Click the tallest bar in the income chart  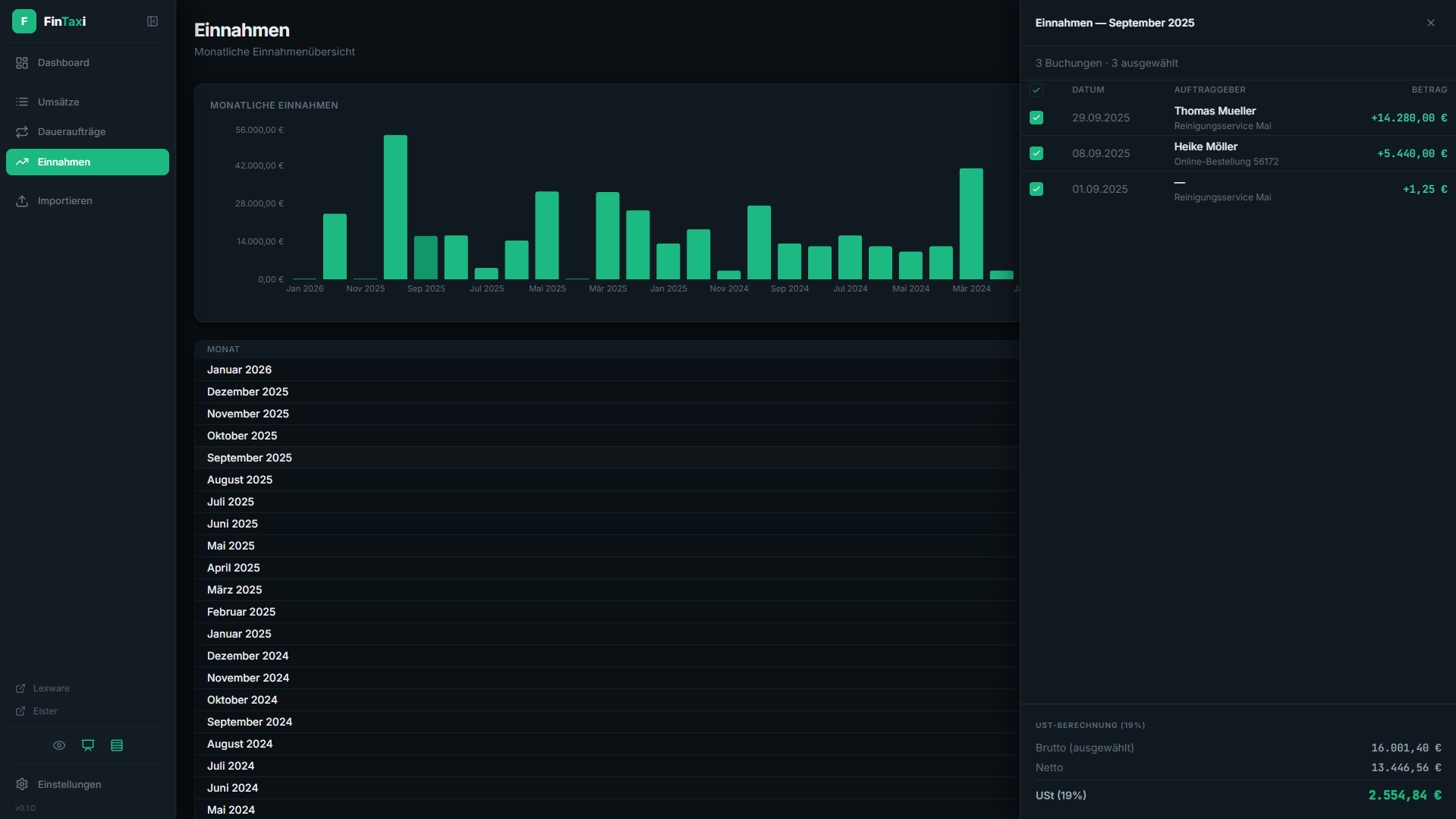pyautogui.click(x=395, y=207)
